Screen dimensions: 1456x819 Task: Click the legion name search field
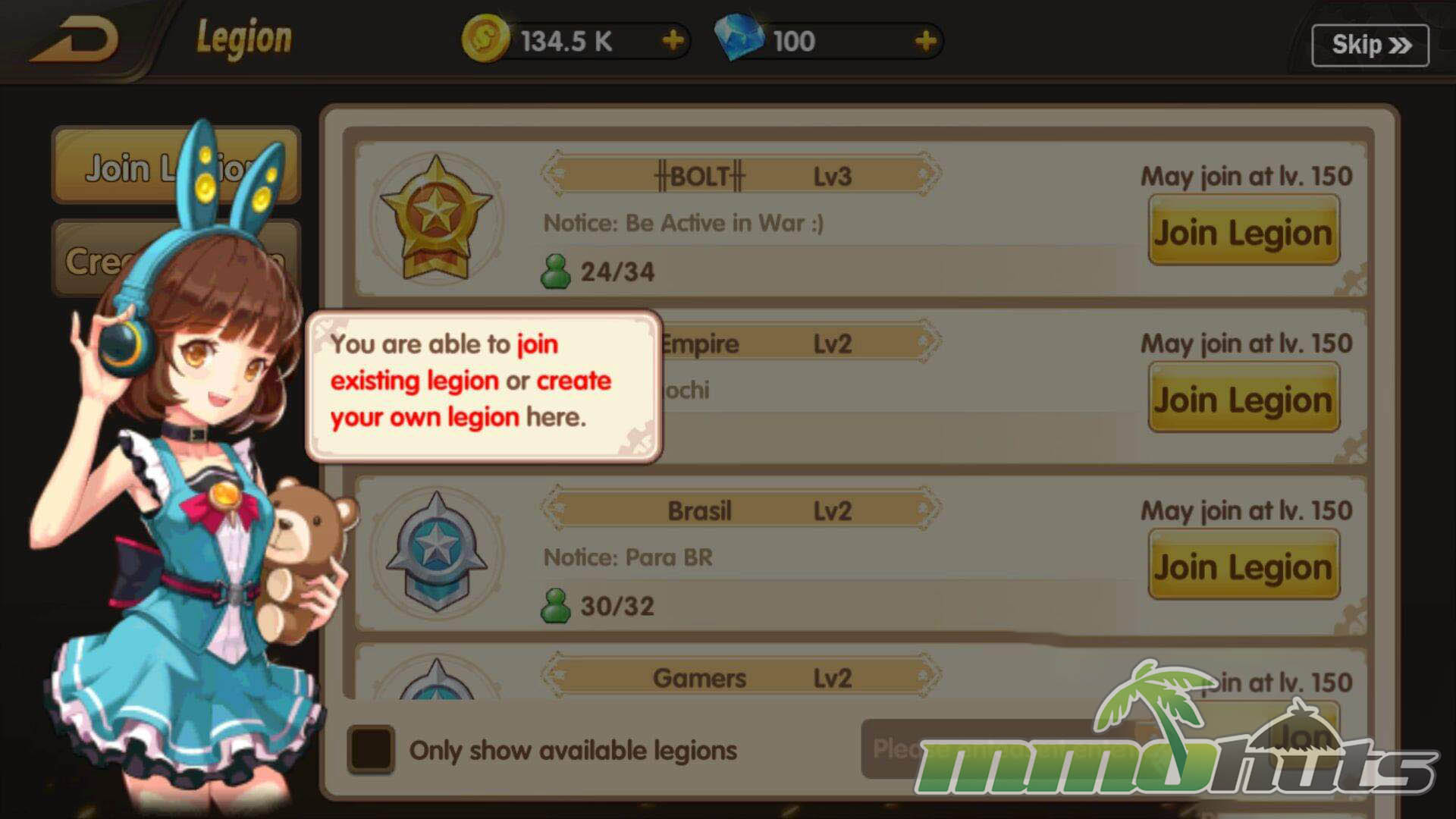click(1001, 749)
